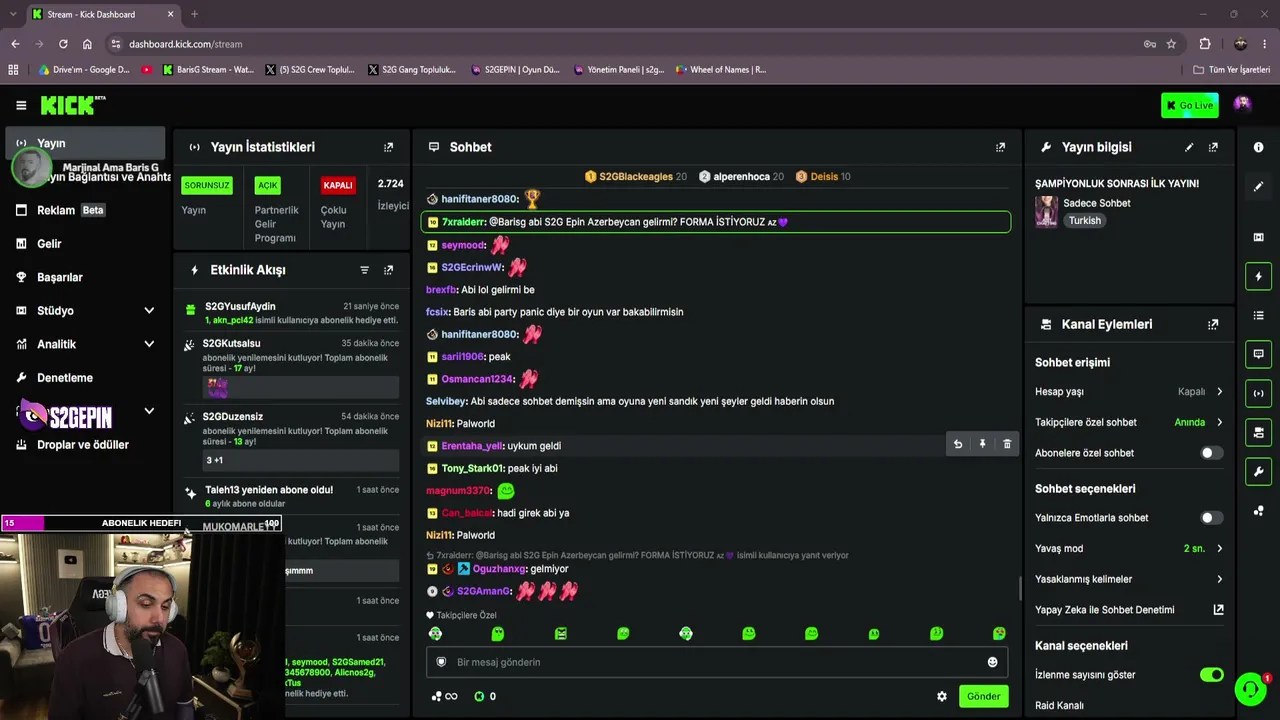Open Hesap yaşı setting arrow
Viewport: 1280px width, 720px height.
point(1219,392)
